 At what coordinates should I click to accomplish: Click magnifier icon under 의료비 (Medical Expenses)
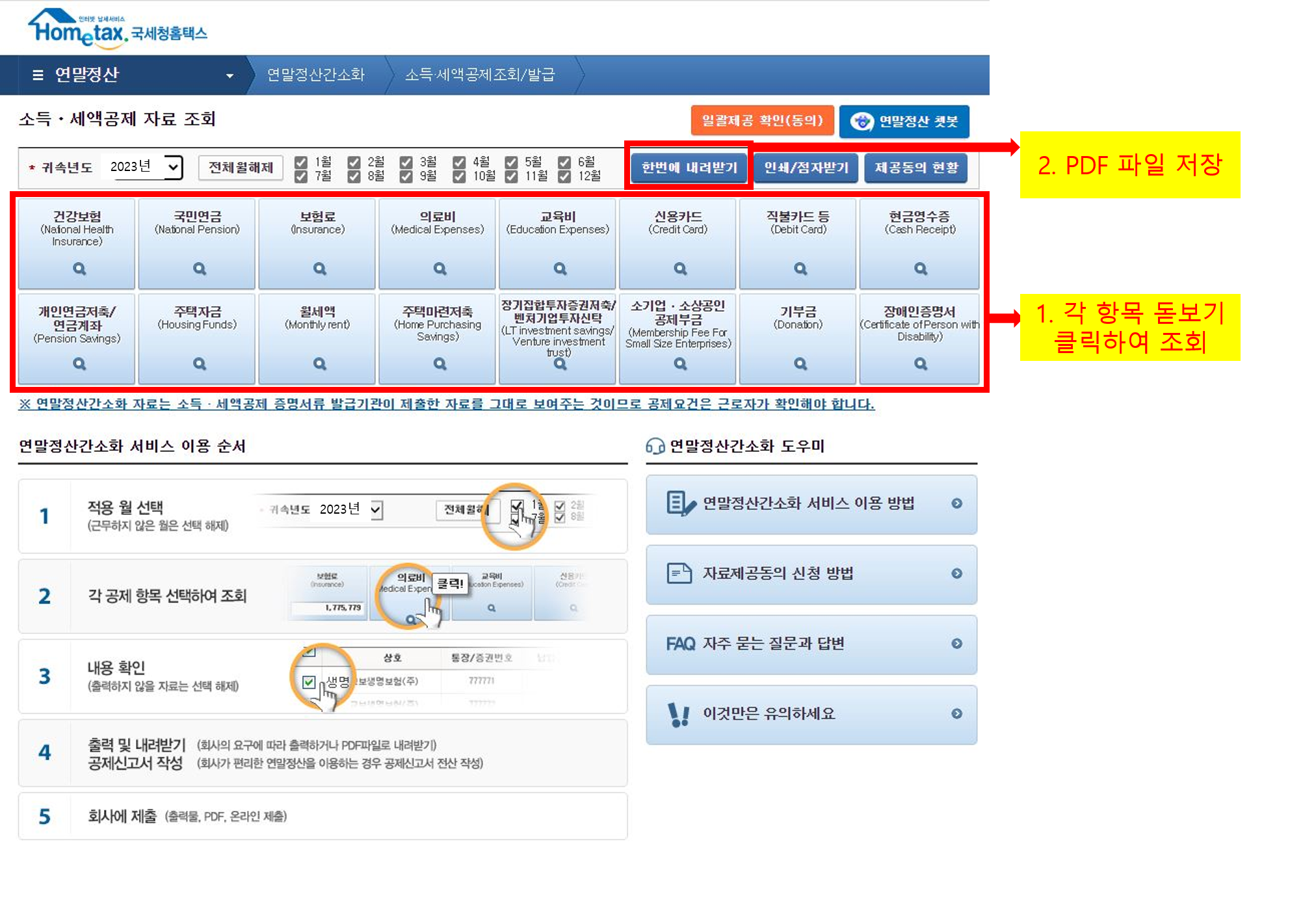pos(440,268)
